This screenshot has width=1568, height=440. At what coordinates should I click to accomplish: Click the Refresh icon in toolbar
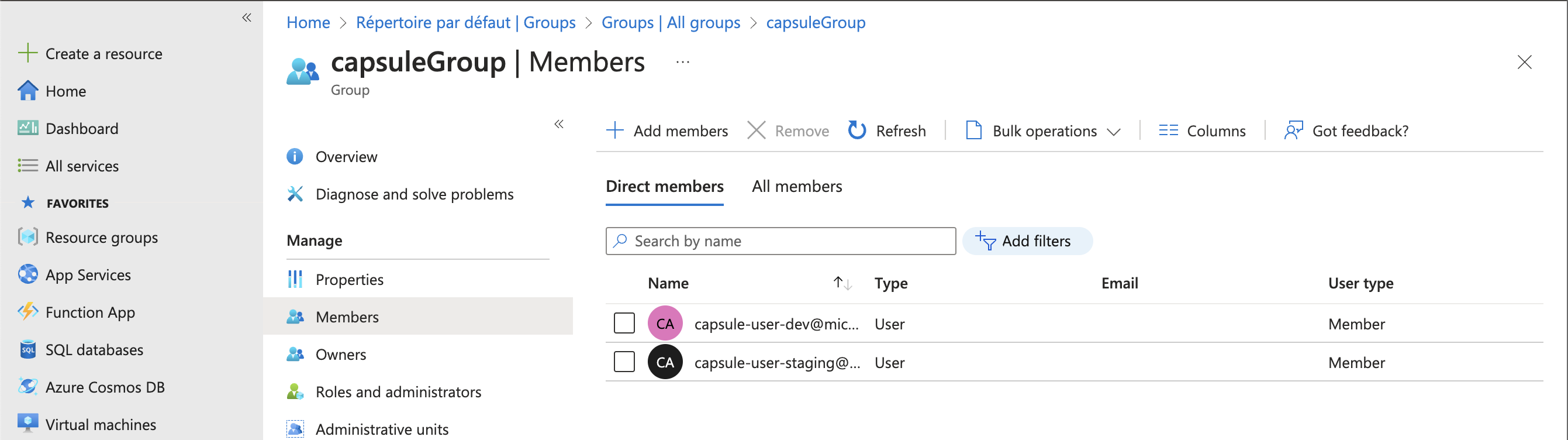coord(857,130)
